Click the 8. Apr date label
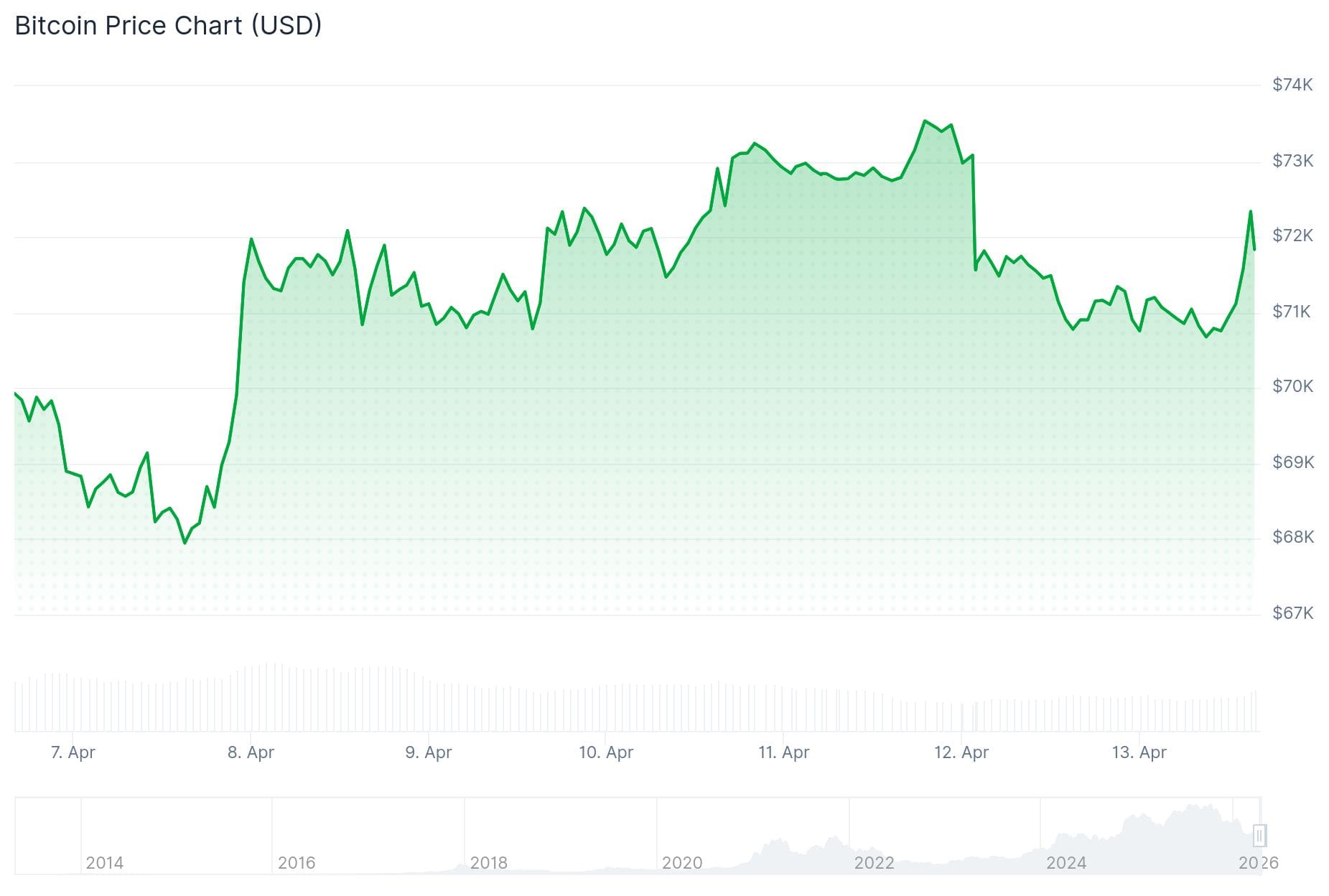Viewport: 1329px width, 896px height. (x=251, y=752)
